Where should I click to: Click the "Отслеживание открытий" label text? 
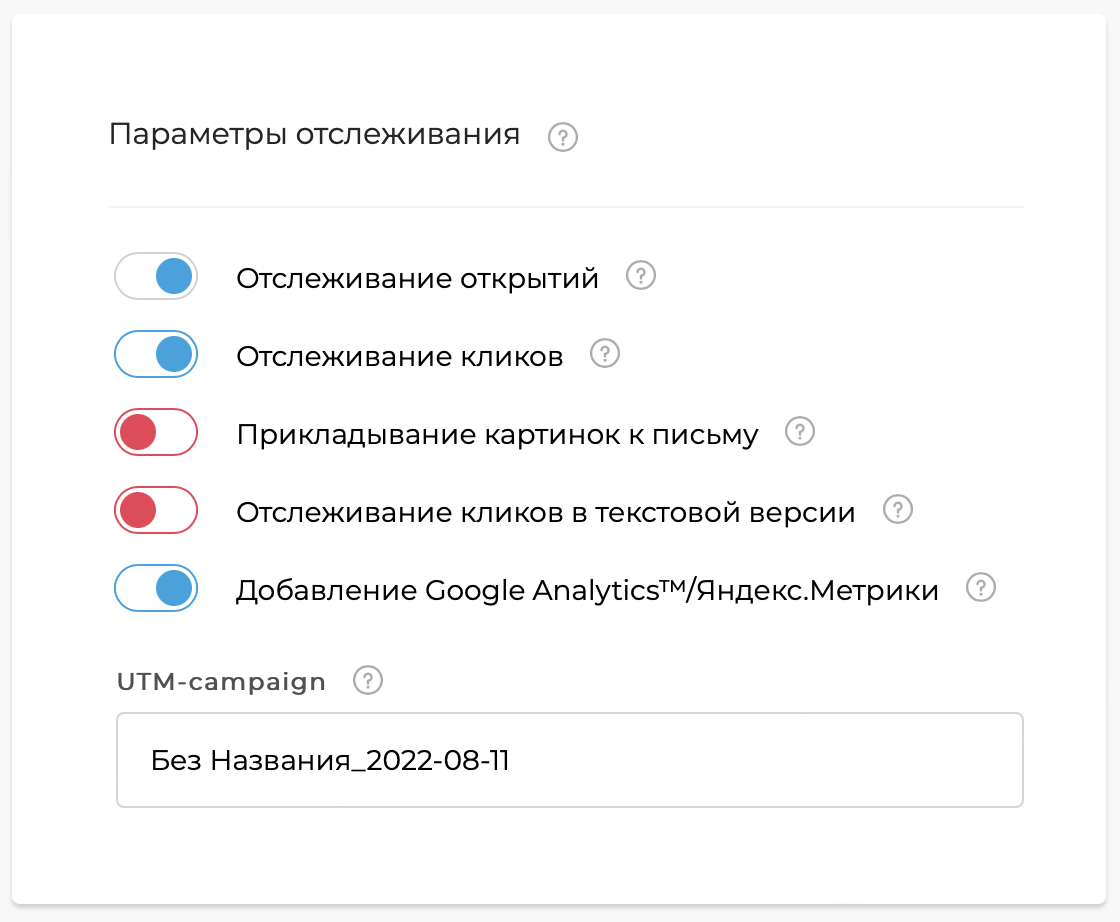(x=416, y=277)
